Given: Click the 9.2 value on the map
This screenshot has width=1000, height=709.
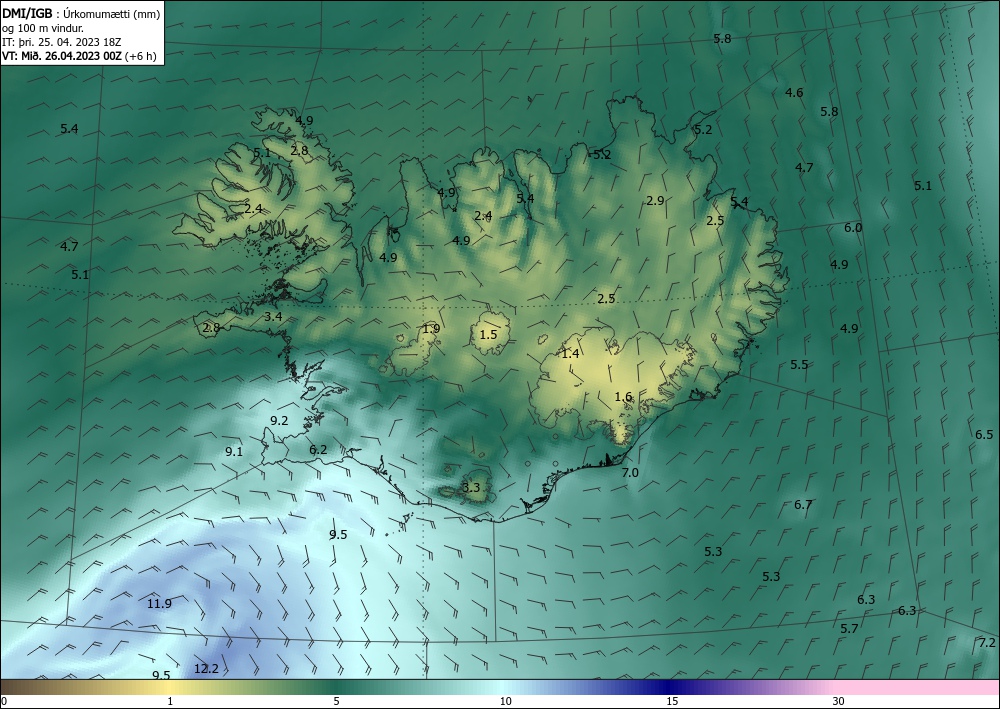Looking at the screenshot, I should pyautogui.click(x=279, y=421).
